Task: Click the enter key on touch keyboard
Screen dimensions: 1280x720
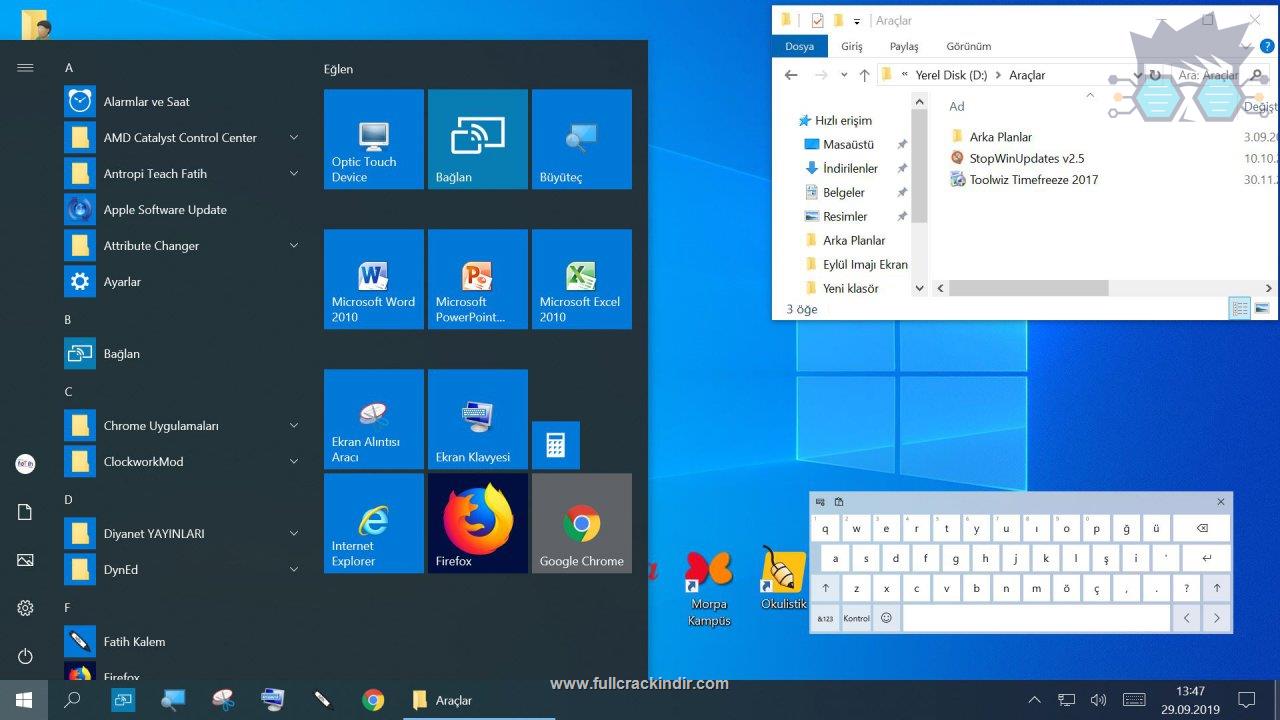Action: (1207, 558)
